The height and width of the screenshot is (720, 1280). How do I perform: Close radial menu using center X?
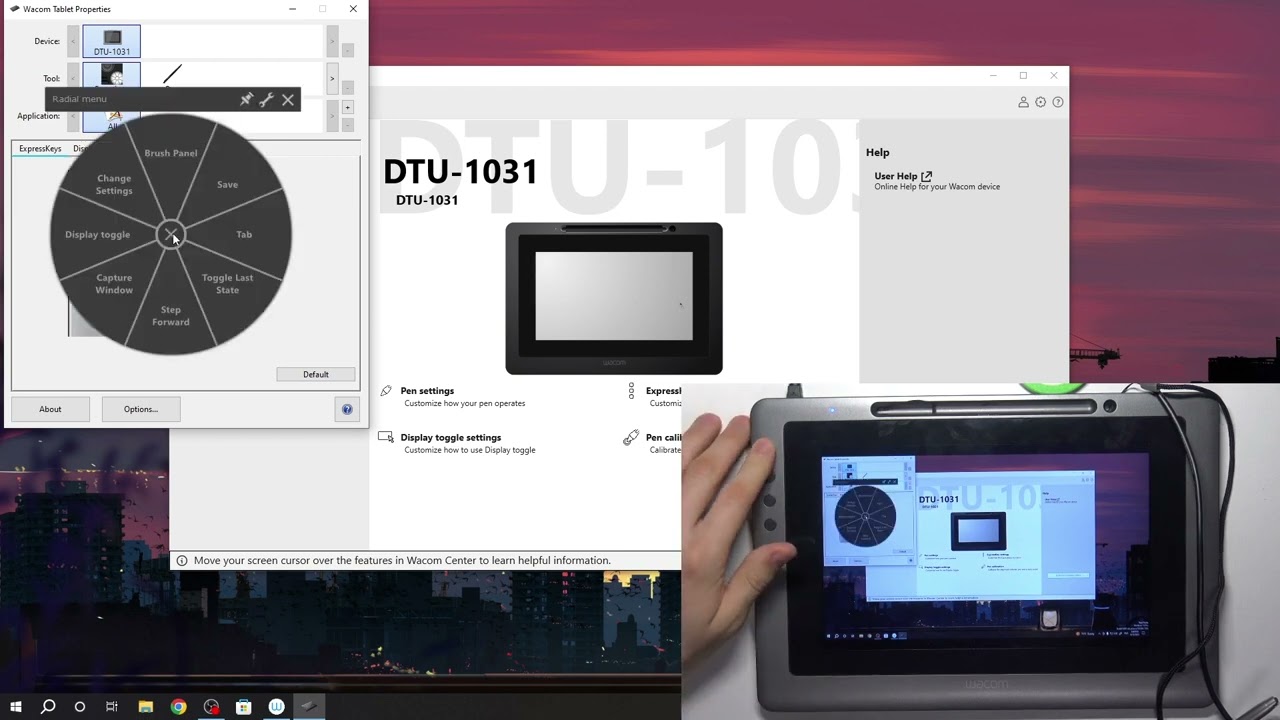coord(171,235)
